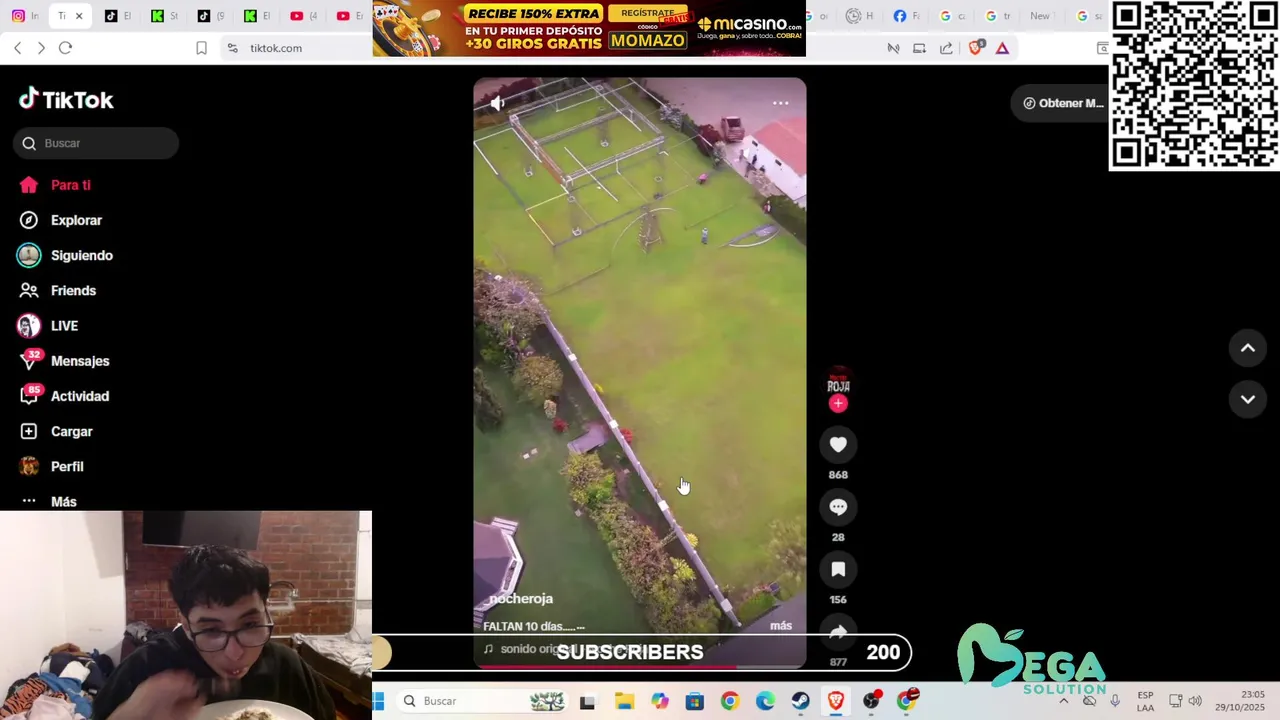Click the Brave Rewards triangle icon
Screen dimensions: 1280x720
point(1002,48)
